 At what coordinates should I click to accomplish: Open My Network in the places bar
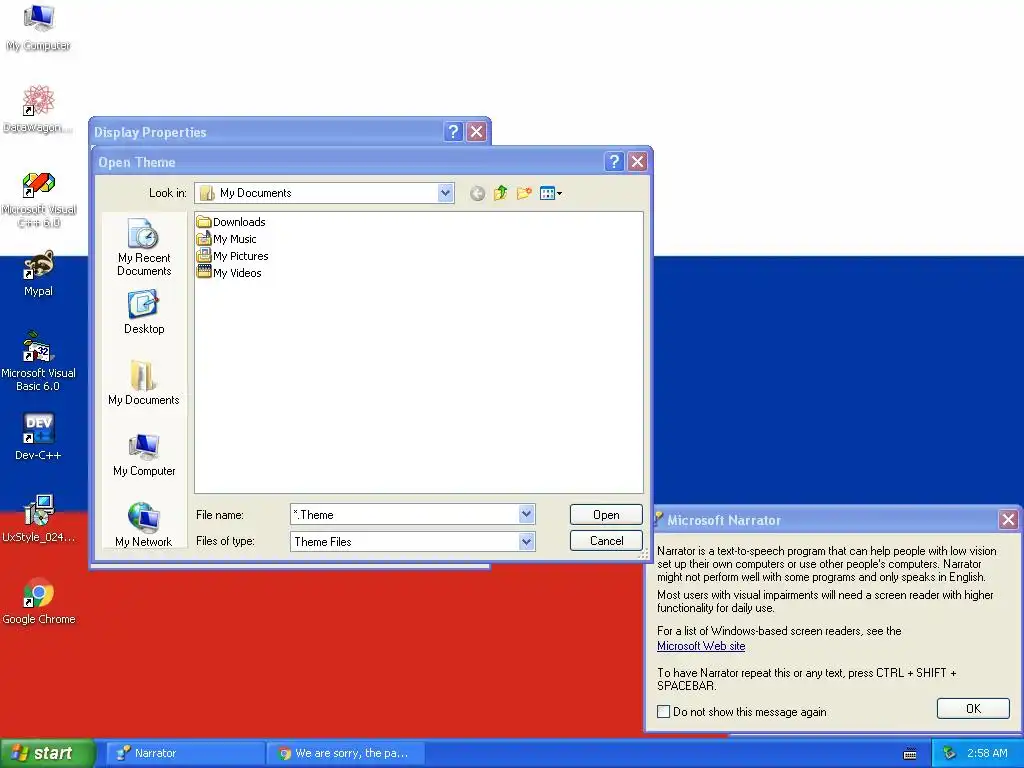pos(144,526)
